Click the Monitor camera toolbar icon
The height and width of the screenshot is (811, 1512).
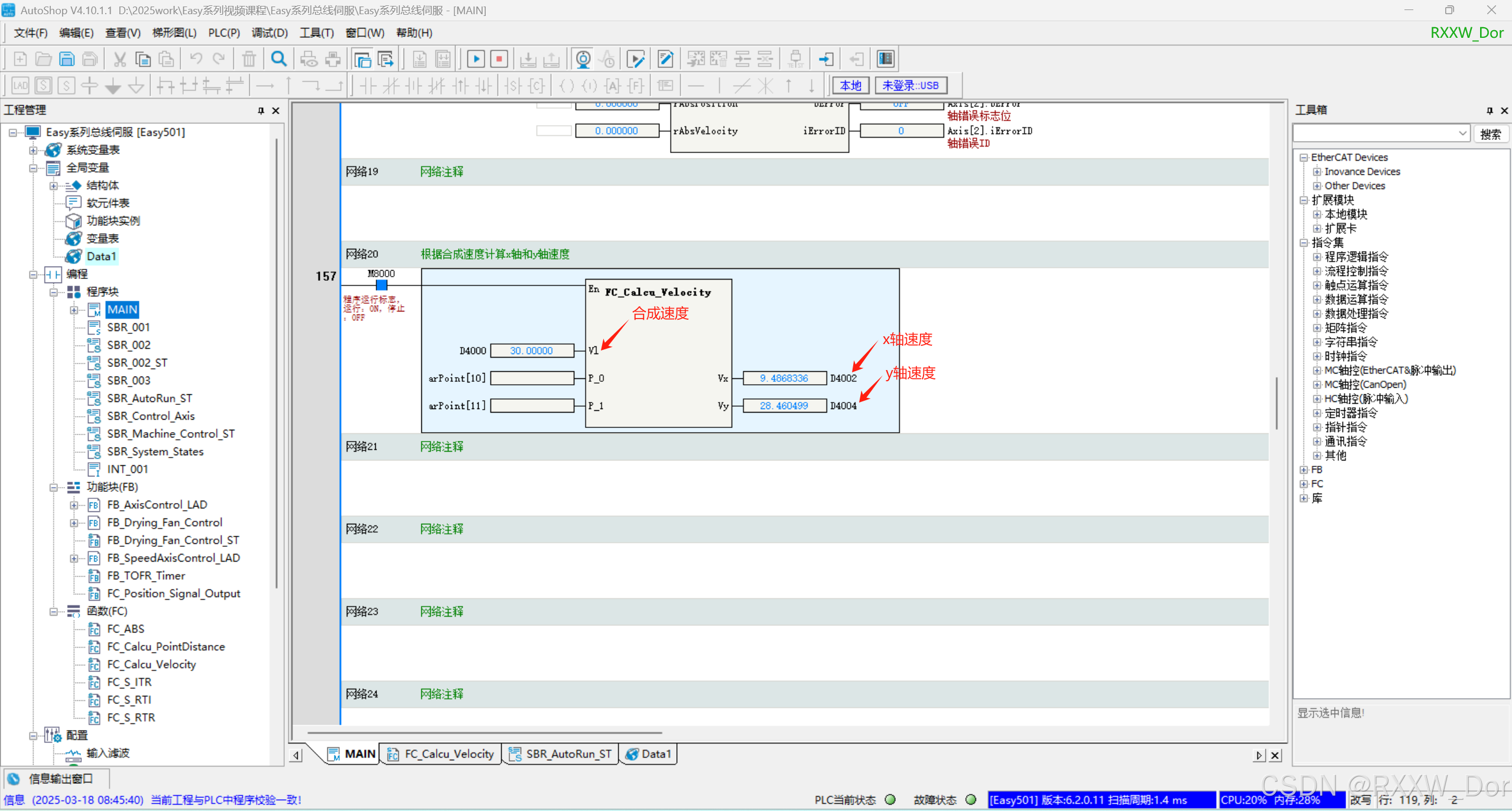point(583,59)
